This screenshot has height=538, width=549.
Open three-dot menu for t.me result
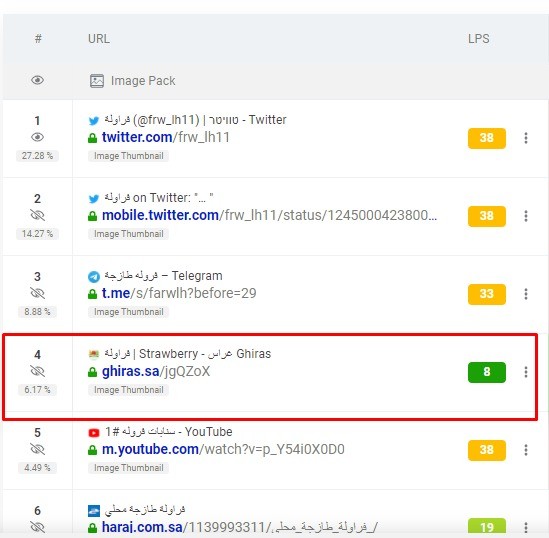(526, 294)
